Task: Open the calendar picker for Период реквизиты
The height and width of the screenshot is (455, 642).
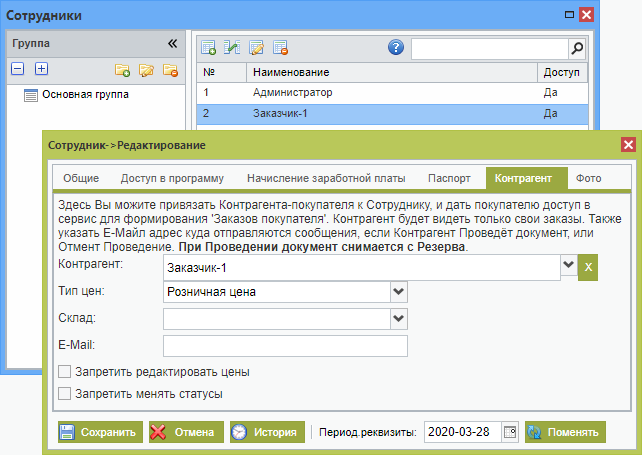Action: [x=510, y=432]
